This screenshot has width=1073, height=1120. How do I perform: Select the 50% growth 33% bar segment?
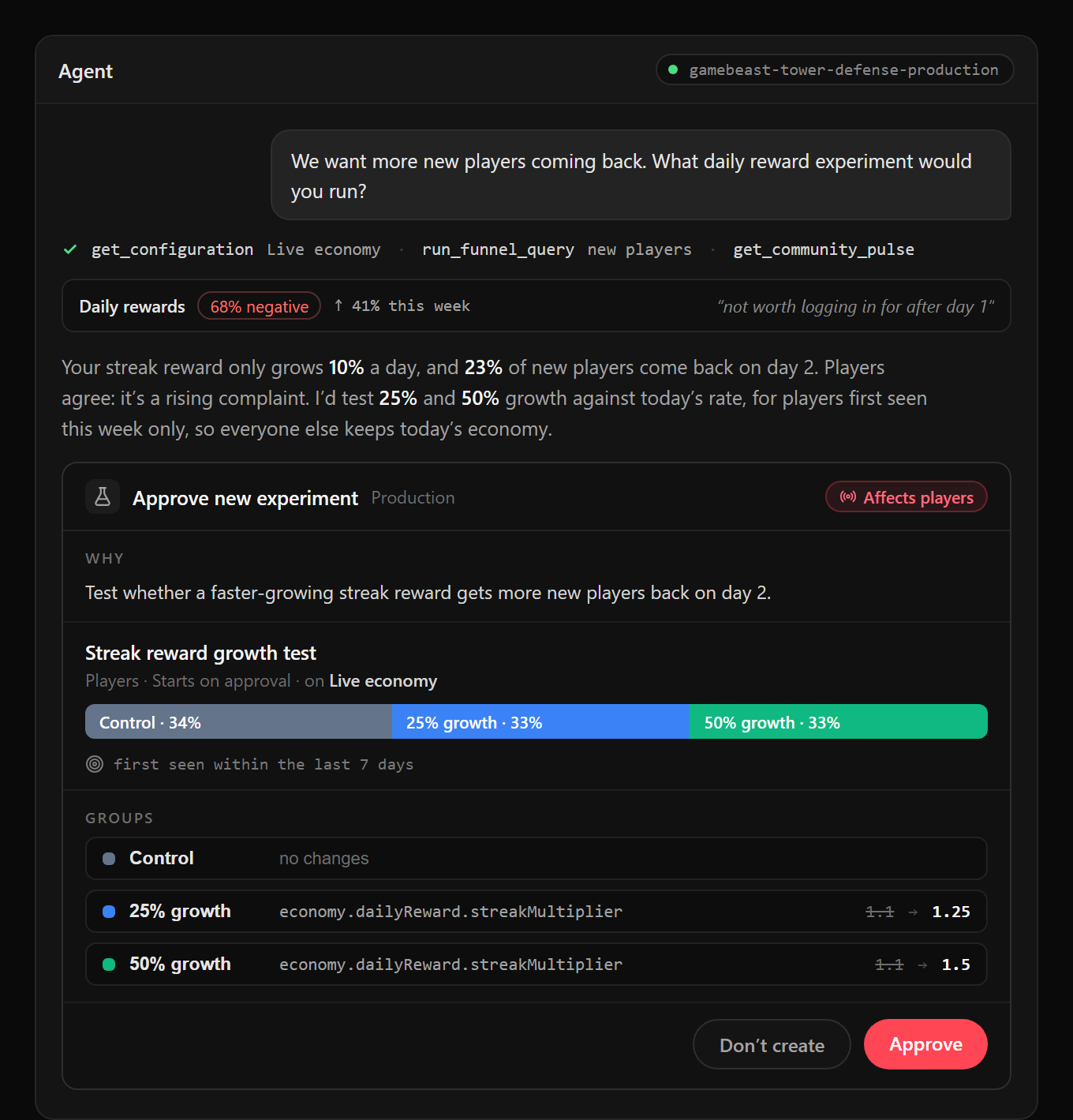click(x=839, y=722)
